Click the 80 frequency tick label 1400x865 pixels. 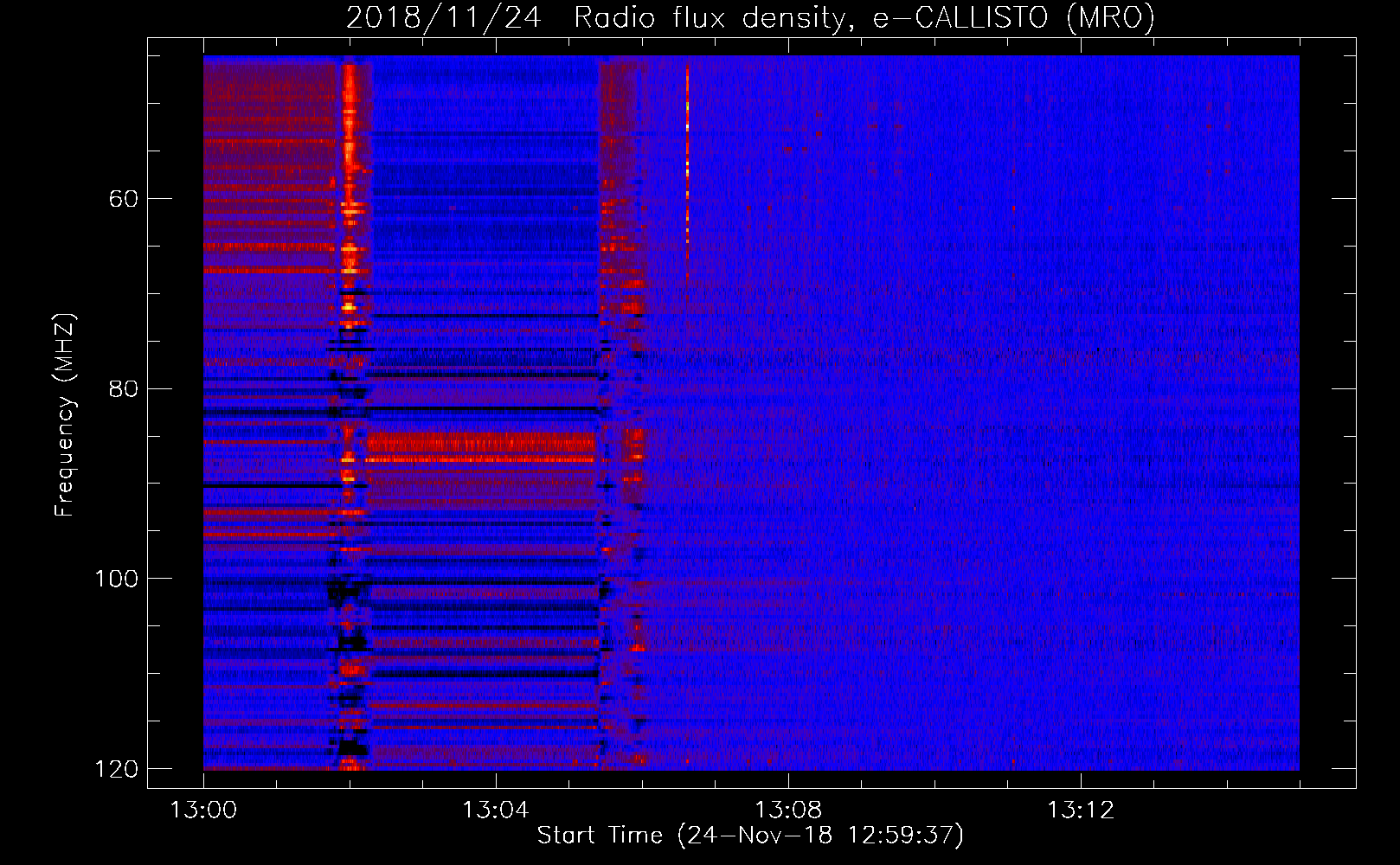[124, 388]
